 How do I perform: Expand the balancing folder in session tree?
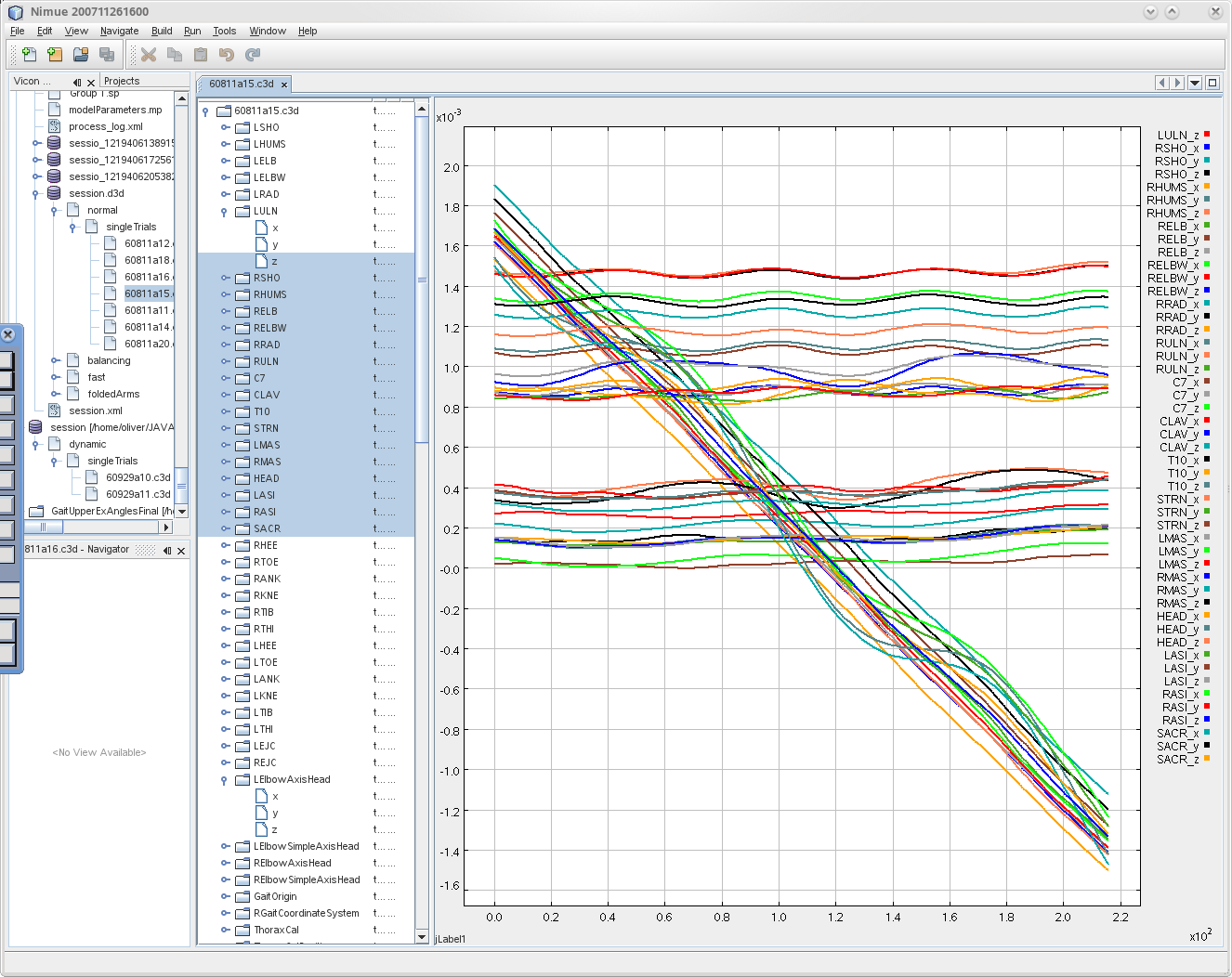(56, 360)
